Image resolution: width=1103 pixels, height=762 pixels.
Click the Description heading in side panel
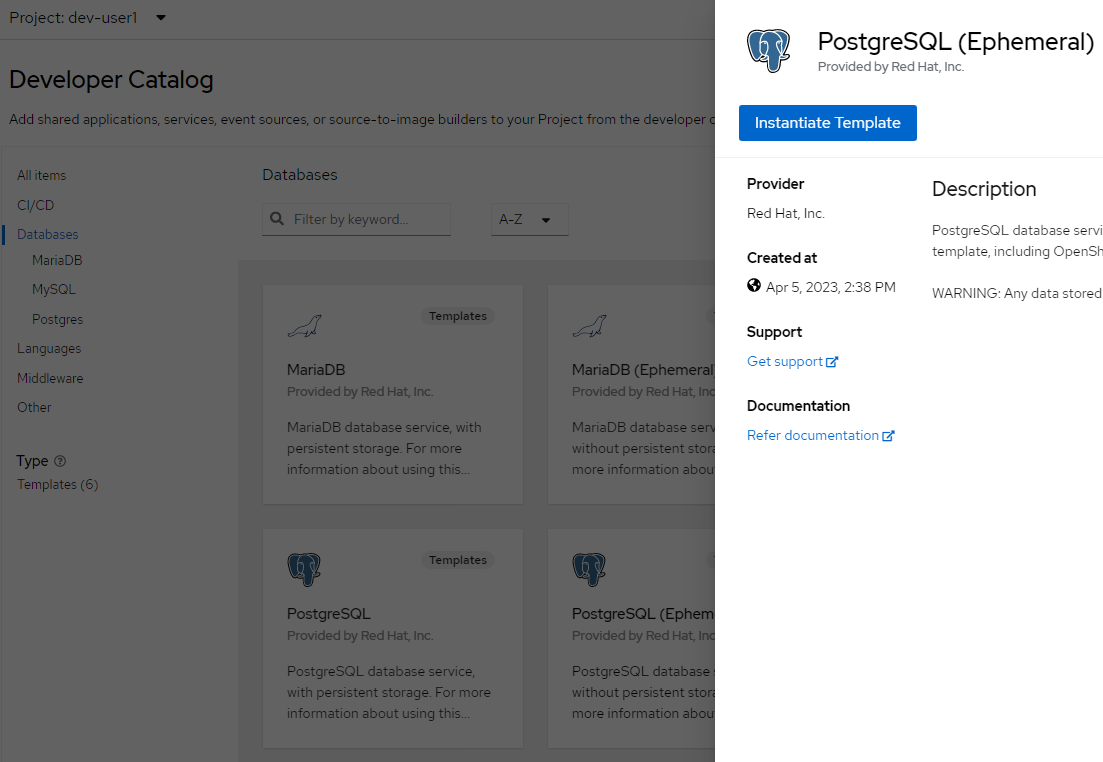click(984, 189)
